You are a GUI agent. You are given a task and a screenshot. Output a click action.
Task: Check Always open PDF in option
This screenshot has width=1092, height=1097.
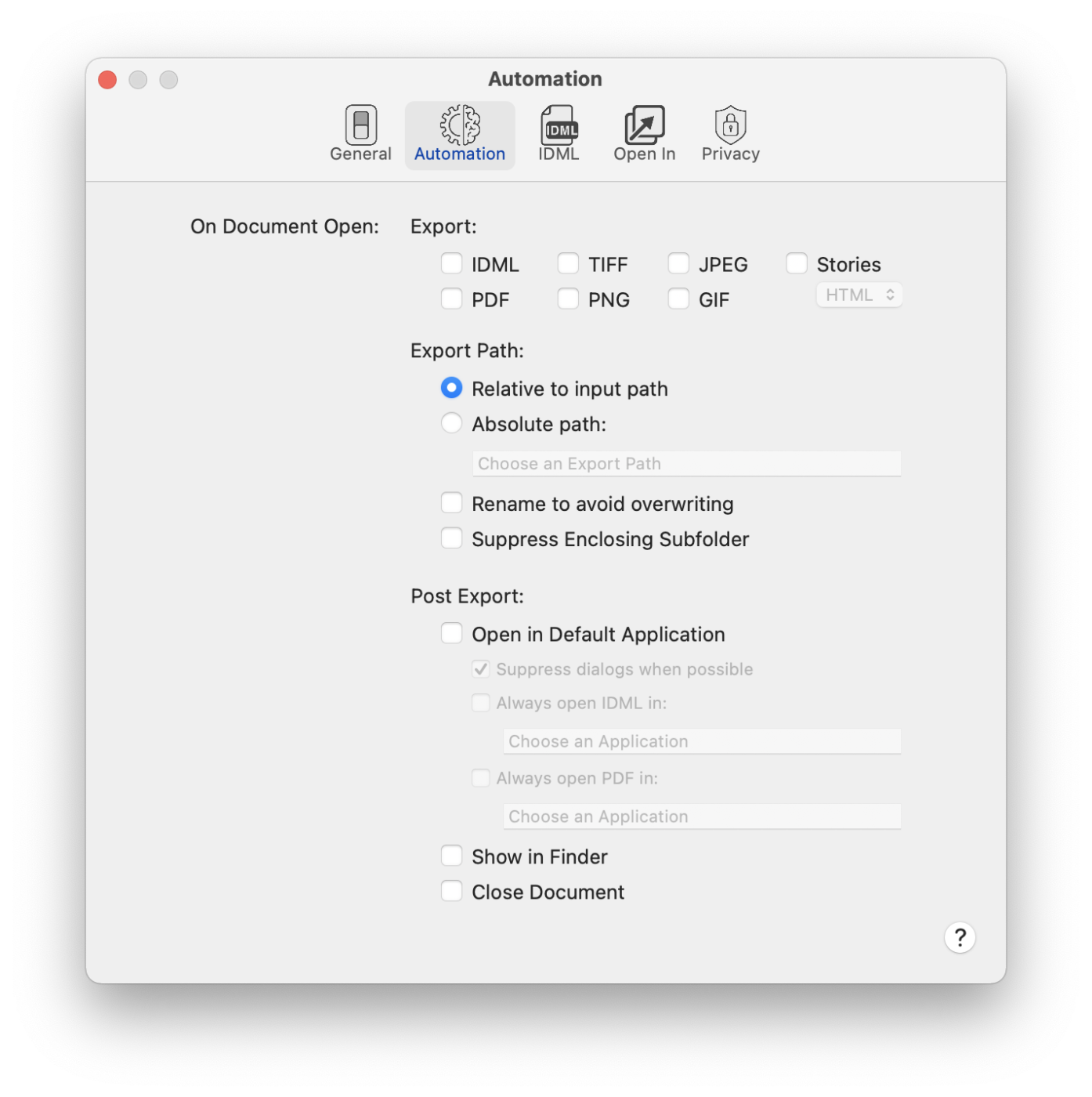pos(481,778)
